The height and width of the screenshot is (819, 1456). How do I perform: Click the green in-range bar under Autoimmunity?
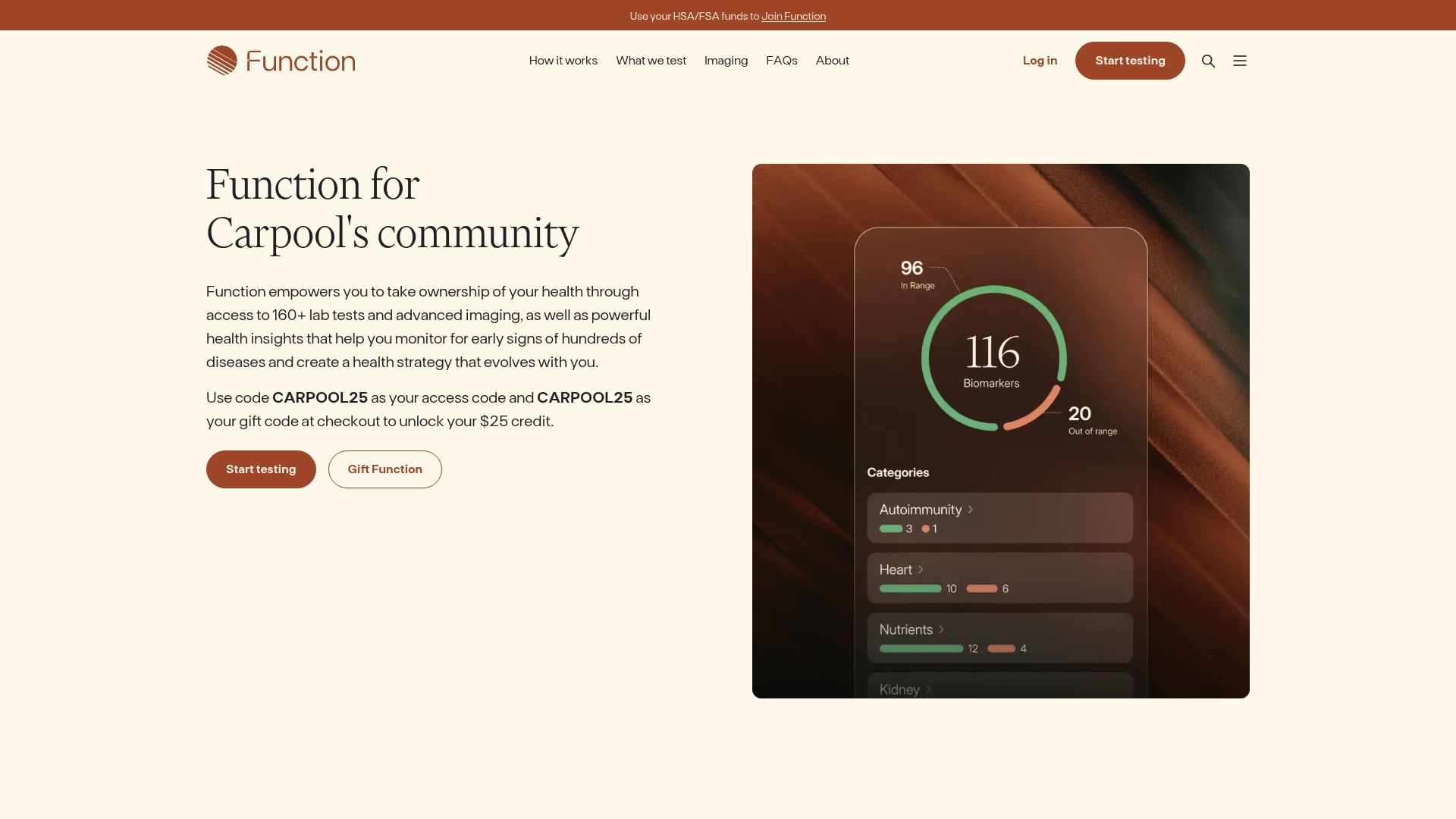click(891, 529)
